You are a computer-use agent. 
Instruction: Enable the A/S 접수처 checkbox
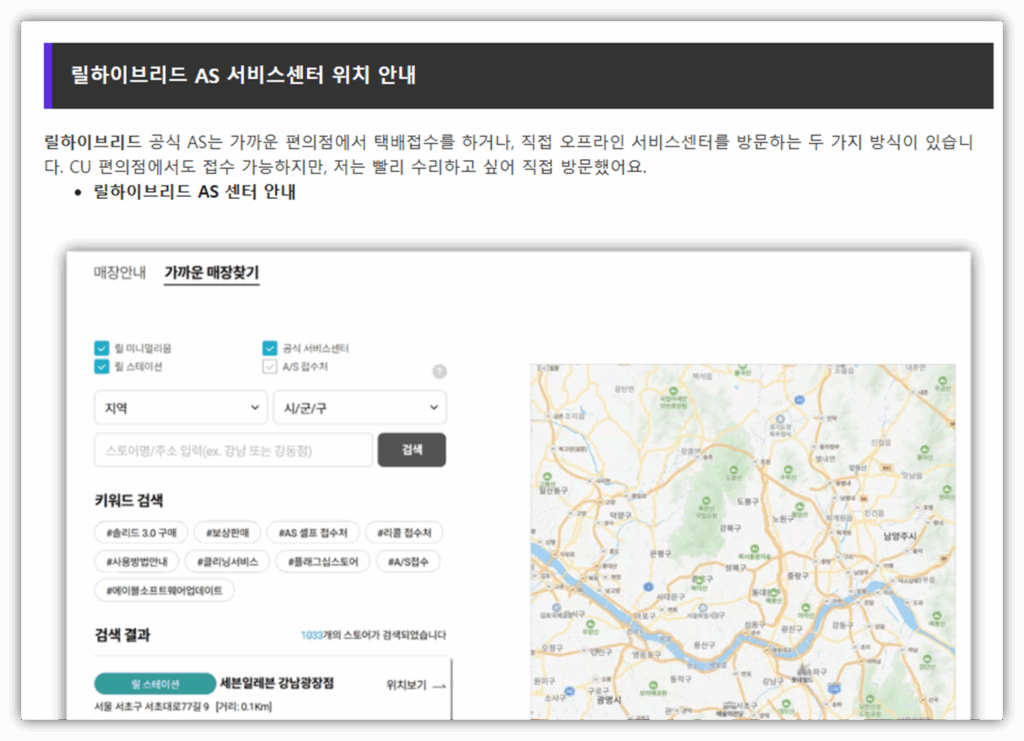pos(270,366)
